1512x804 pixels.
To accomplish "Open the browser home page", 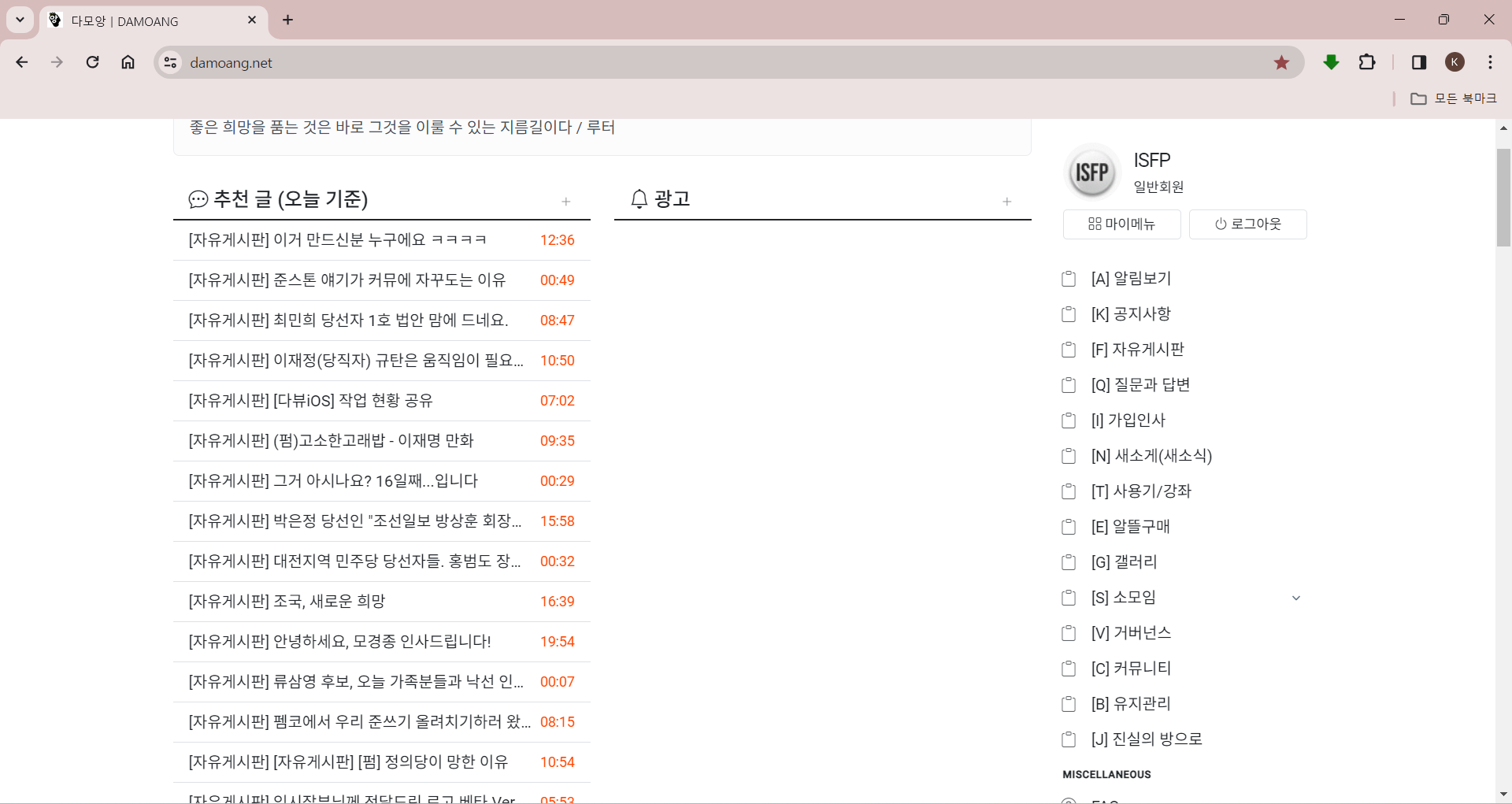I will pos(128,62).
